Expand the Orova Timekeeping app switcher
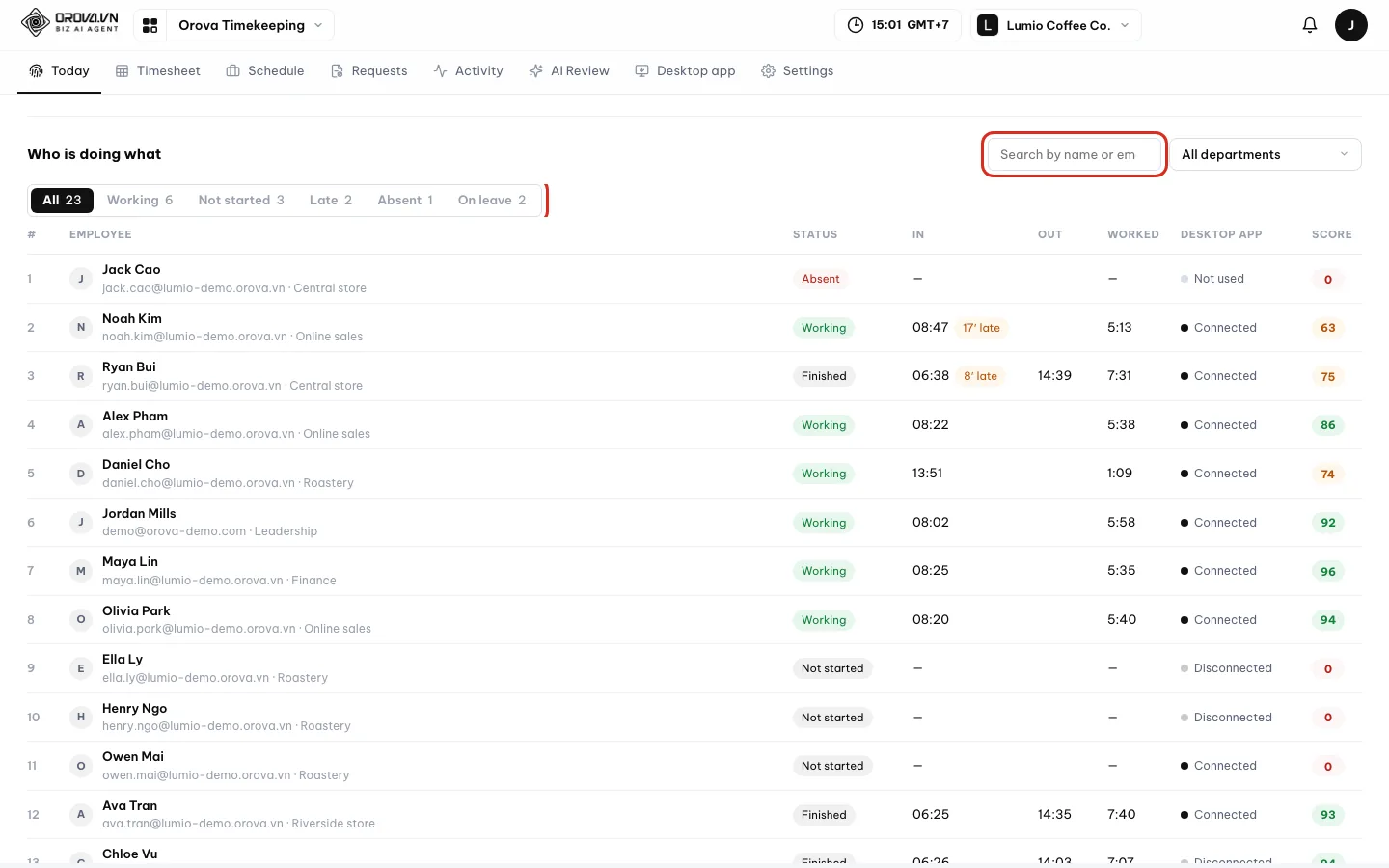The image size is (1389, 868). (251, 25)
